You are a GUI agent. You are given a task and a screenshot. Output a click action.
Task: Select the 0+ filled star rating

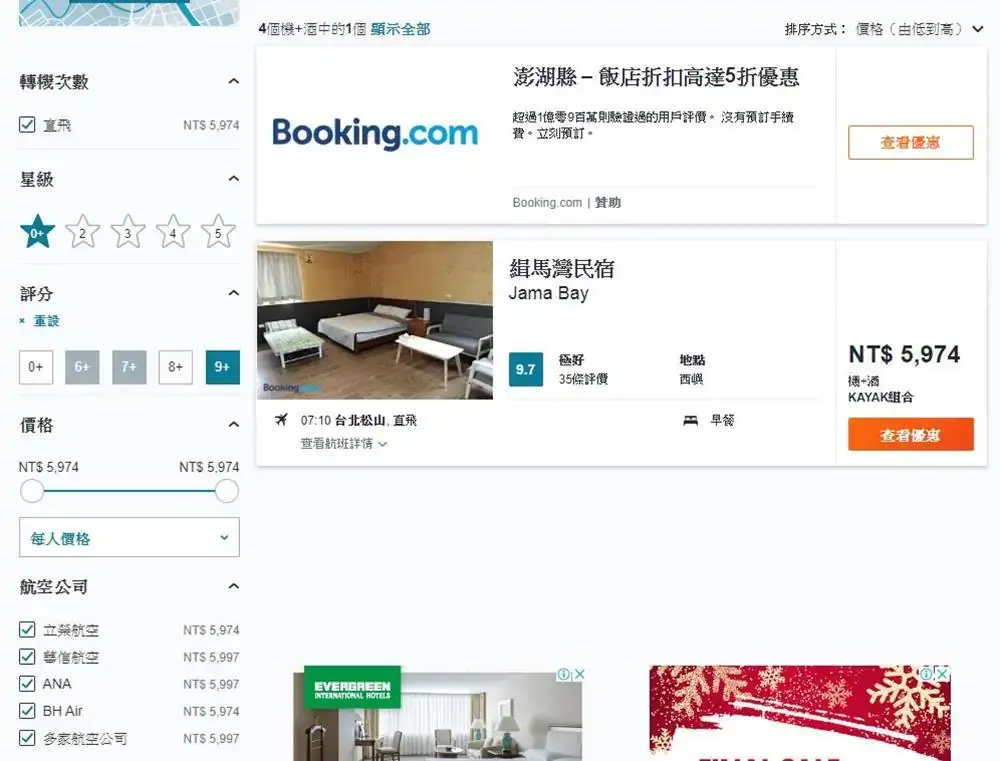point(37,232)
